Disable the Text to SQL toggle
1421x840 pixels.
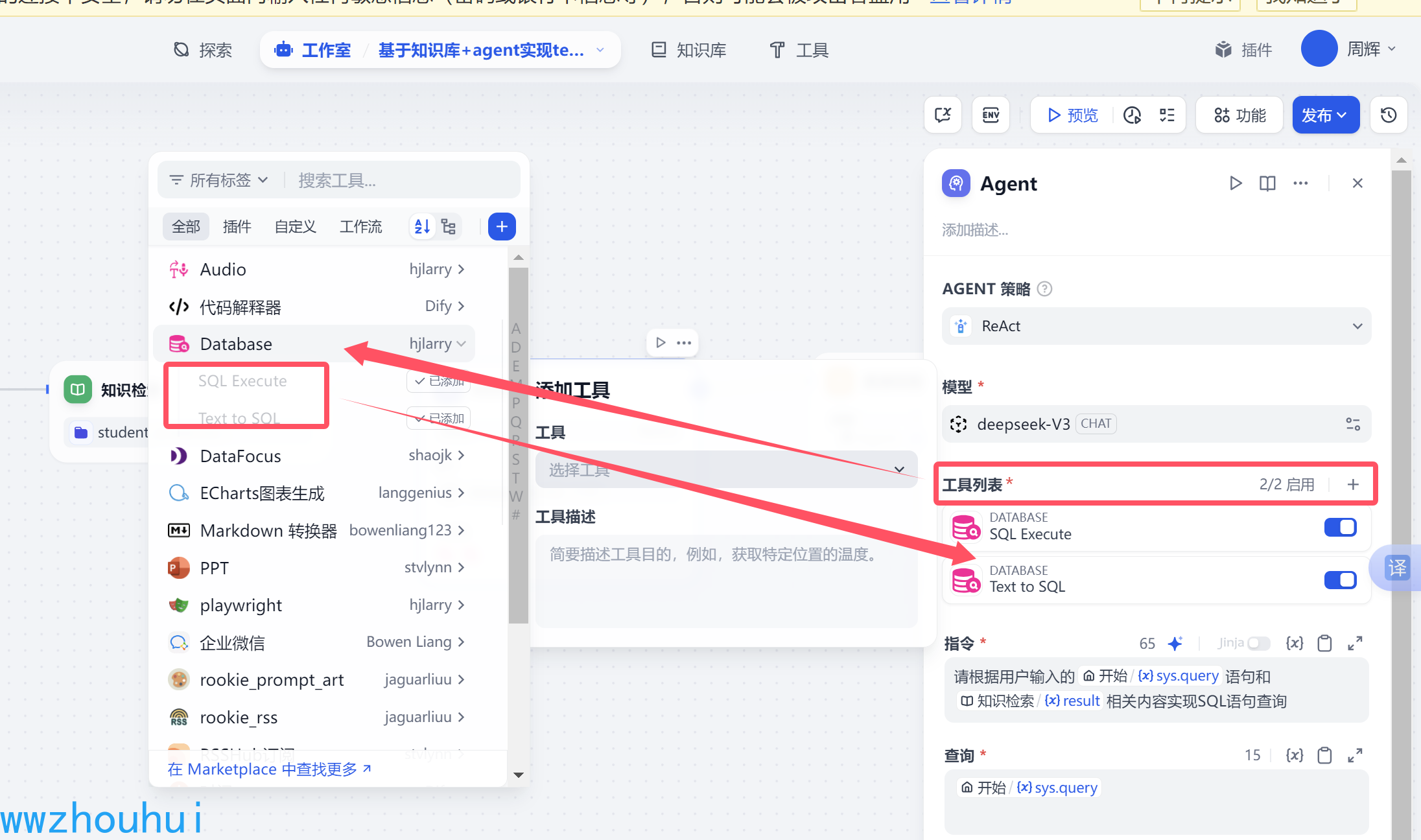pyautogui.click(x=1340, y=580)
